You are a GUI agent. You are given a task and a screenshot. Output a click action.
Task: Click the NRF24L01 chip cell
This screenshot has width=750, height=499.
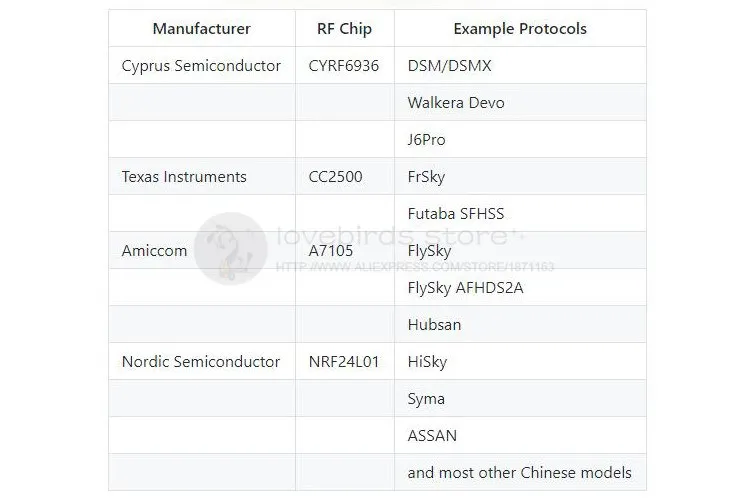[x=344, y=361]
